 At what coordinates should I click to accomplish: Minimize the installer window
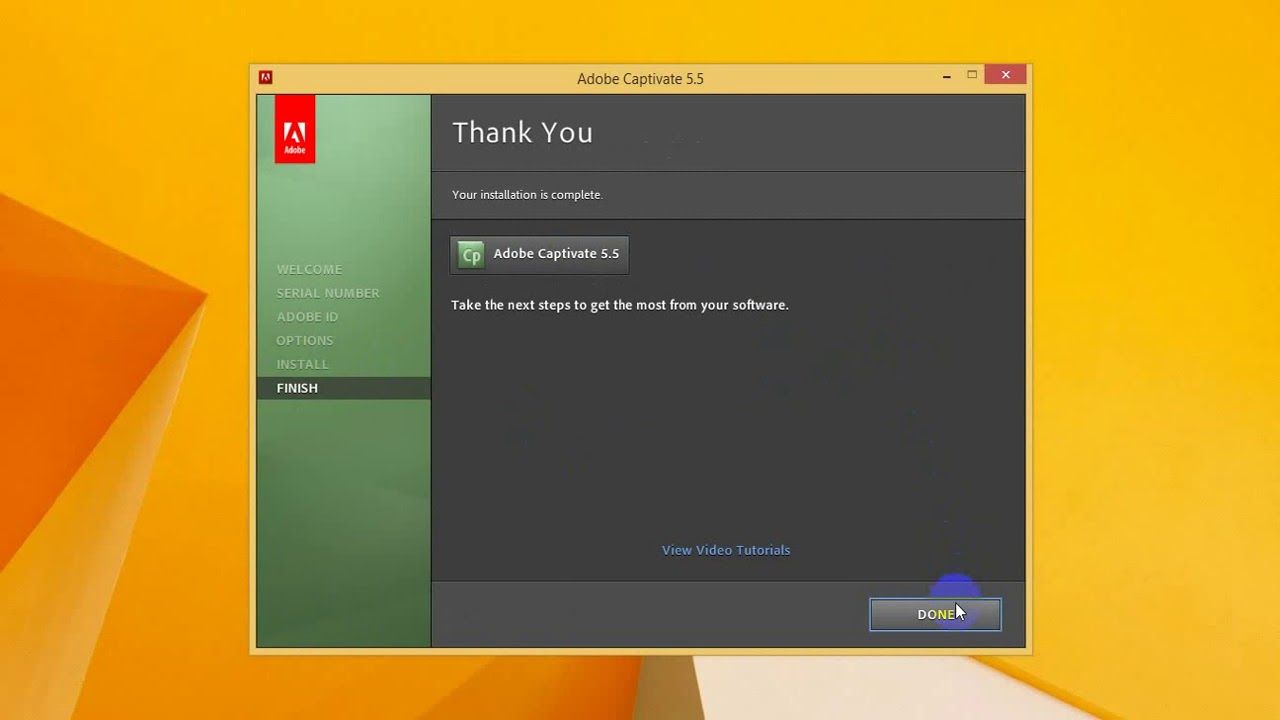point(945,74)
